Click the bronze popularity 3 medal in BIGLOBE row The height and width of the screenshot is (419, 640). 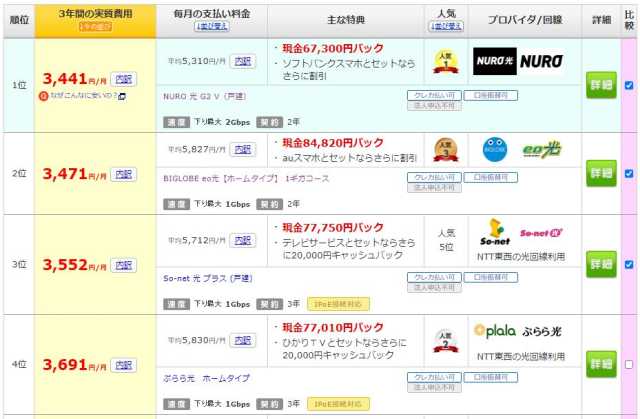446,150
